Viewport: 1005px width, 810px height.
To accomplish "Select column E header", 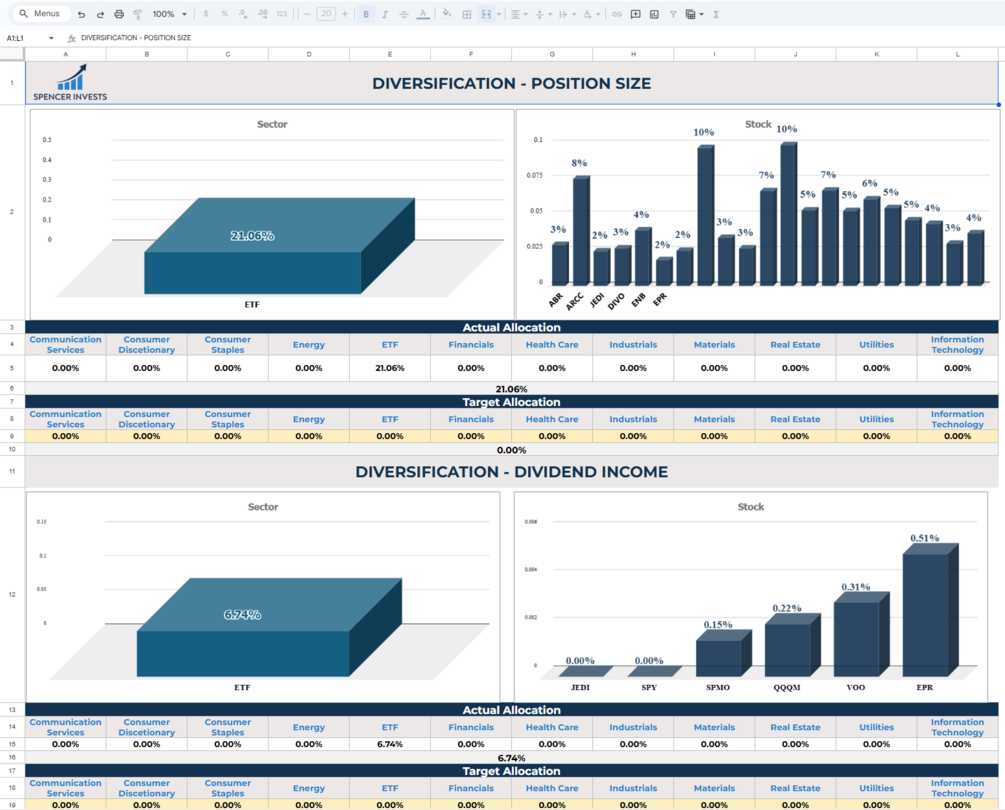I will pos(390,54).
